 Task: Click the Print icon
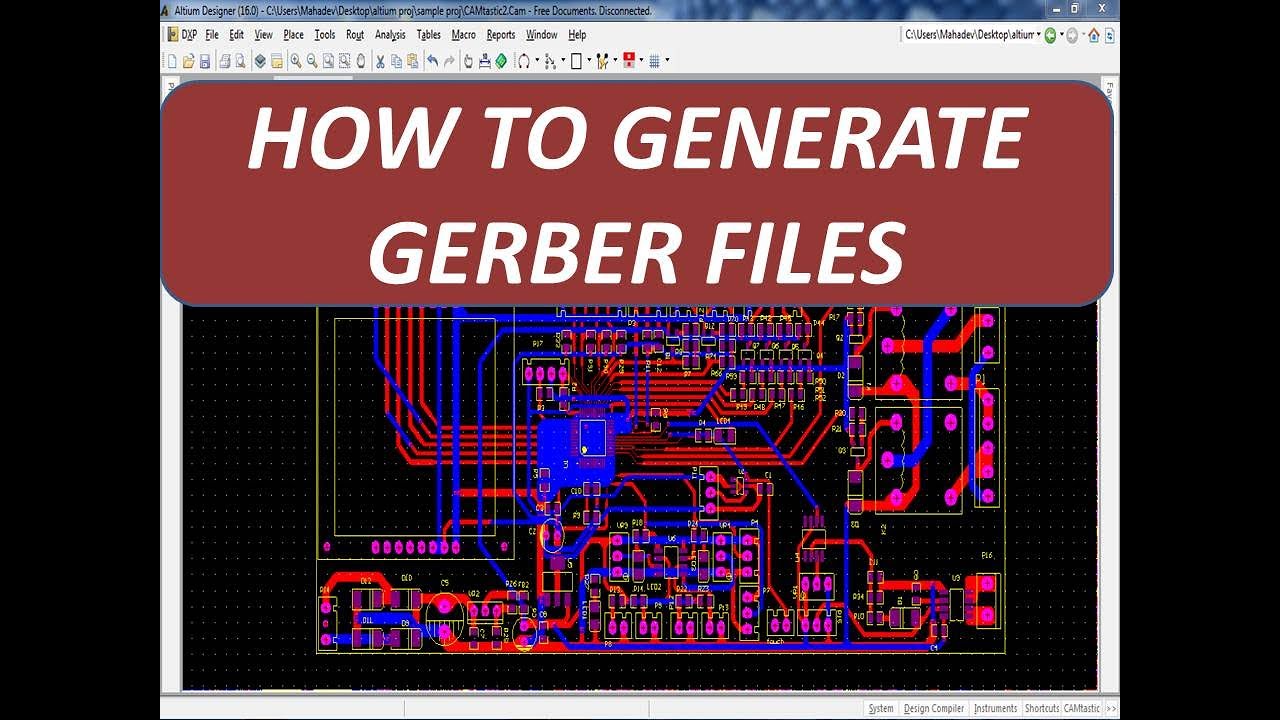(225, 61)
